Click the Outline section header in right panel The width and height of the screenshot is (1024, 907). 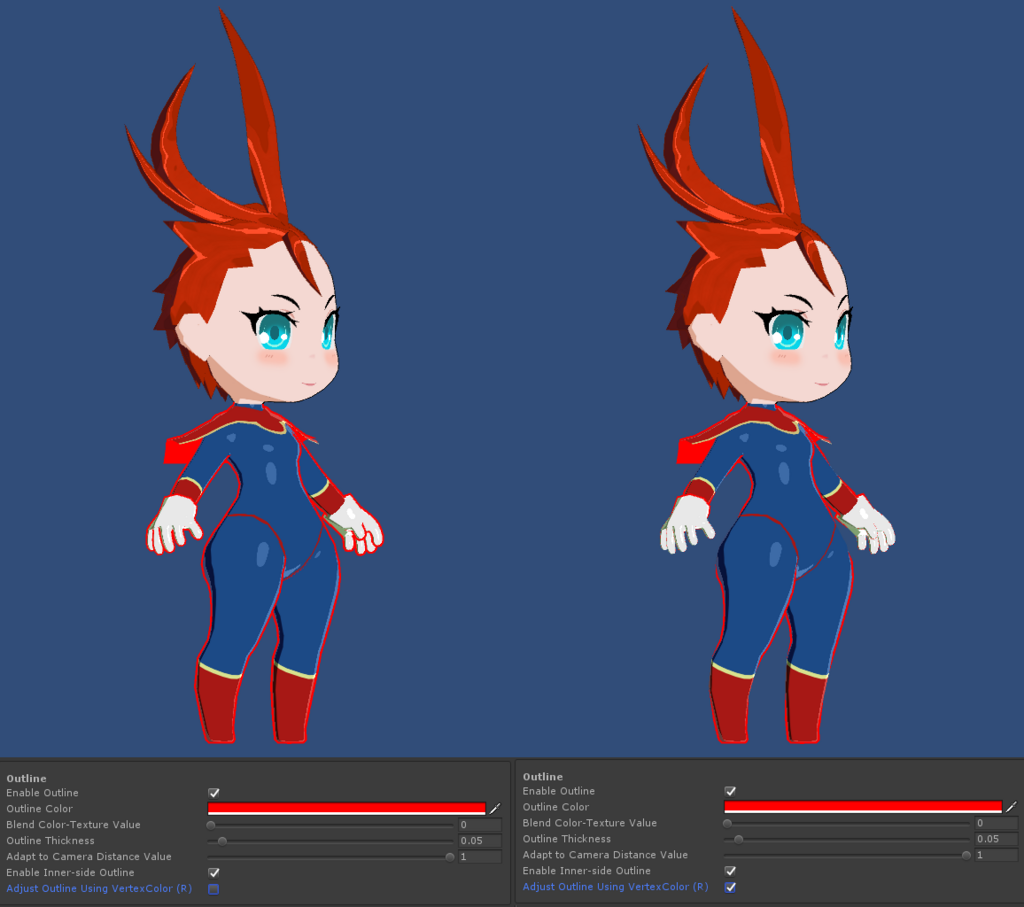[543, 776]
